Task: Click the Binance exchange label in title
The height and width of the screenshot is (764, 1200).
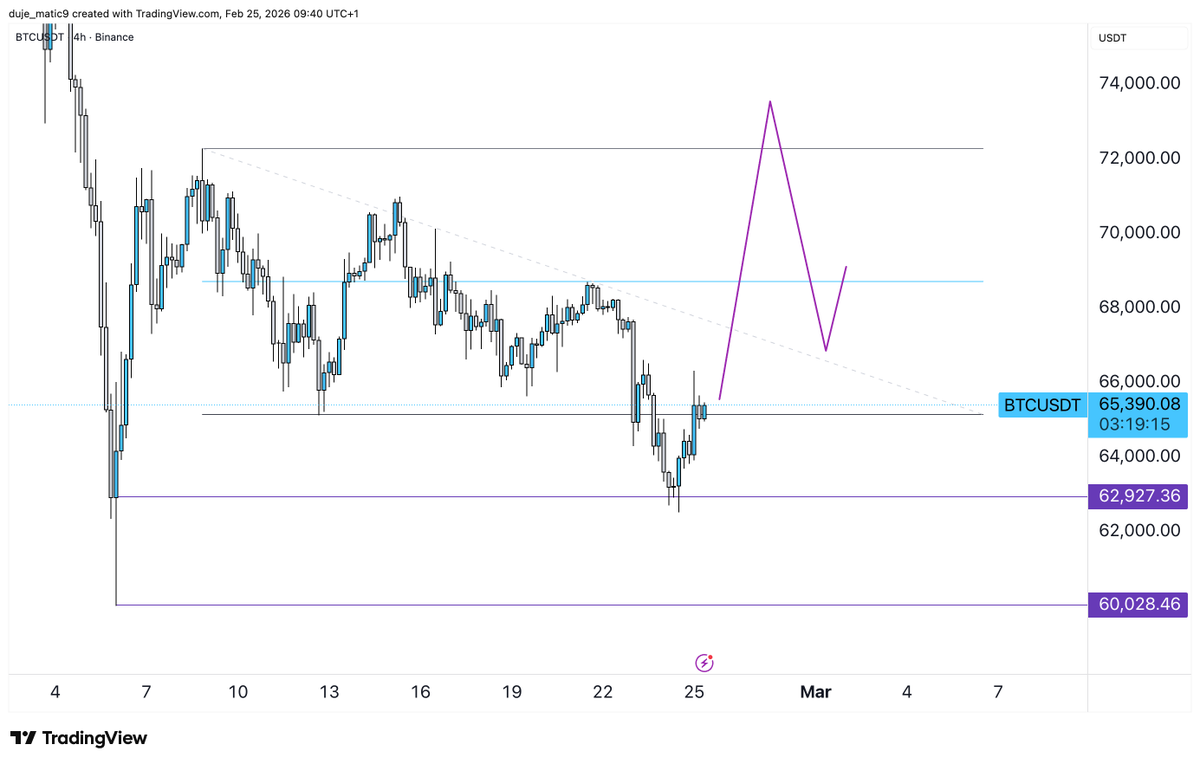Action: (113, 37)
